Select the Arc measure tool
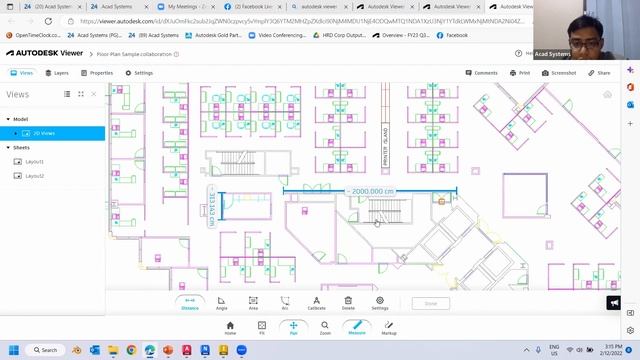 point(285,303)
